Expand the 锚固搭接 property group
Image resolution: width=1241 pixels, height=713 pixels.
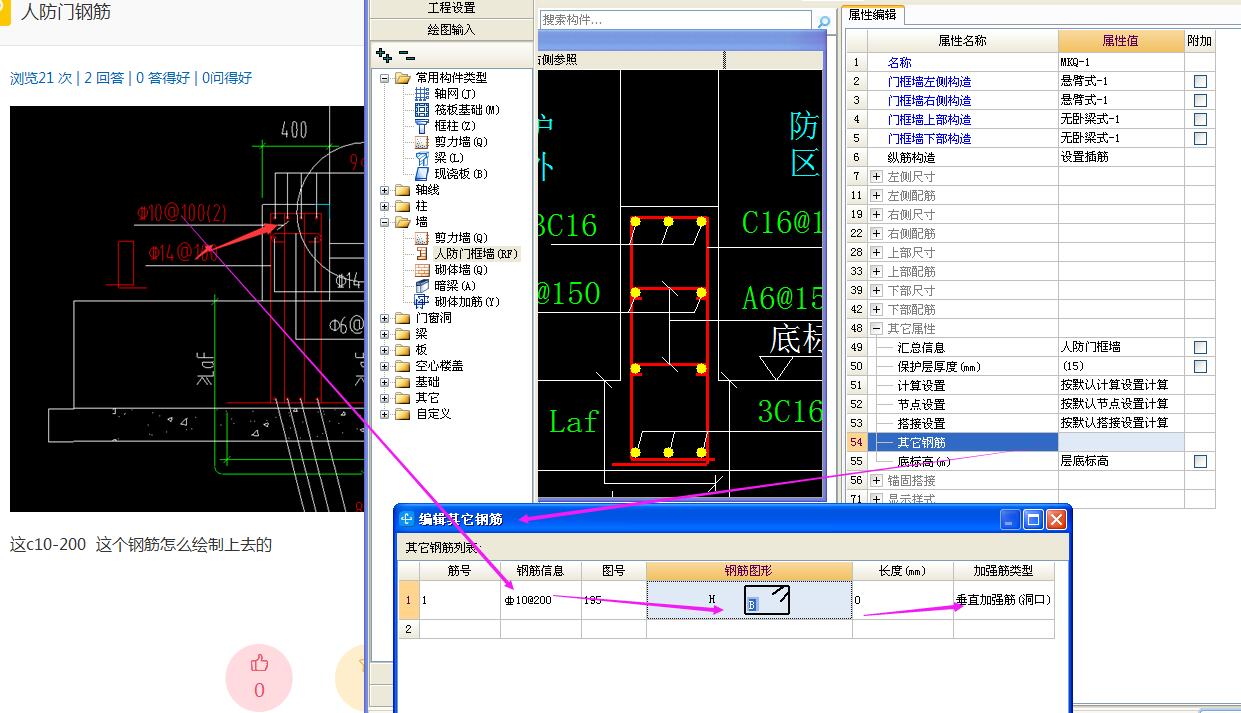point(876,480)
